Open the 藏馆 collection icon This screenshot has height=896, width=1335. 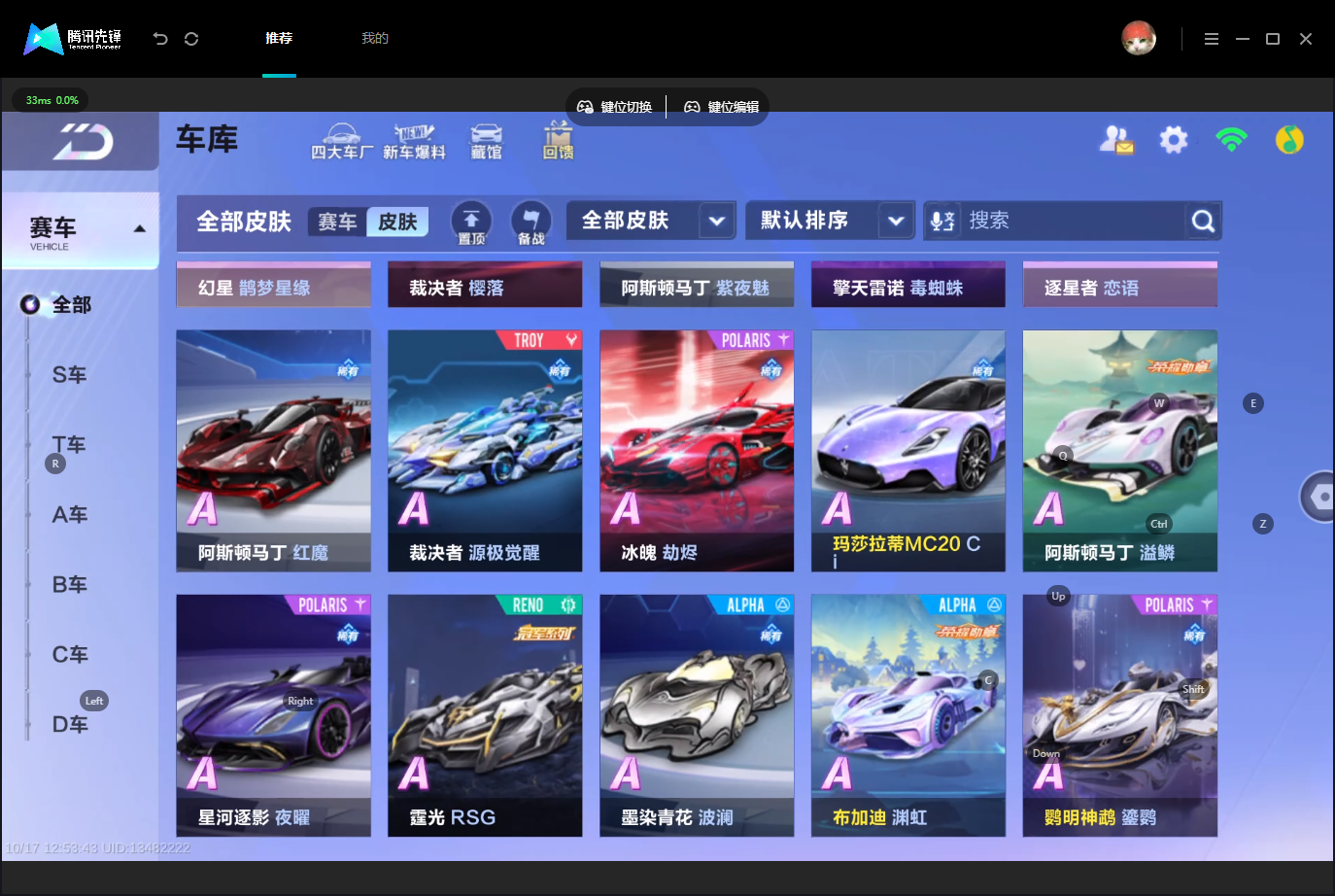486,142
